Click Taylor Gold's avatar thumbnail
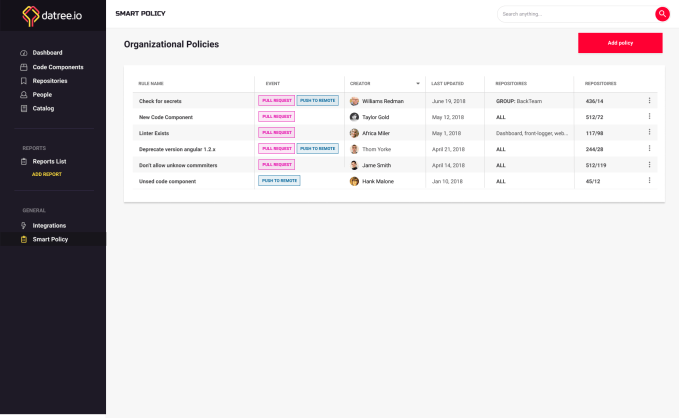Image resolution: width=679 pixels, height=418 pixels. 354,117
